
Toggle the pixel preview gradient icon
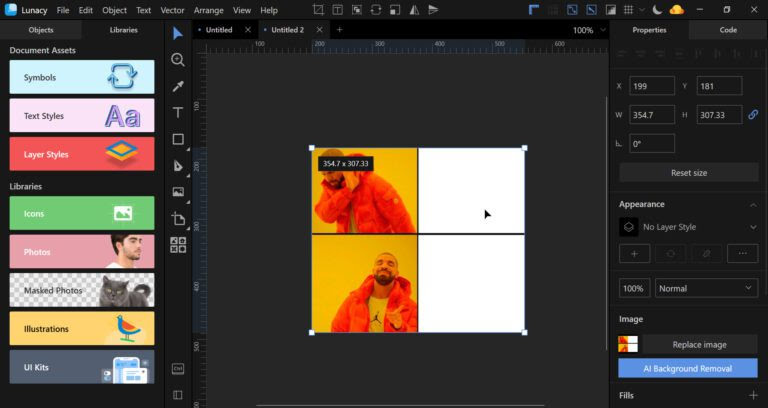(610, 10)
